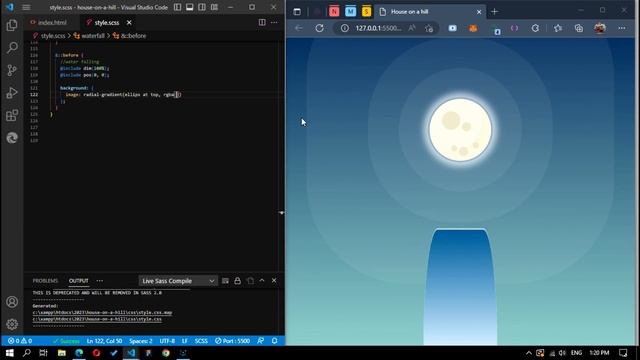Image resolution: width=640 pixels, height=360 pixels.
Task: Select the Output panel tab
Action: click(x=78, y=281)
